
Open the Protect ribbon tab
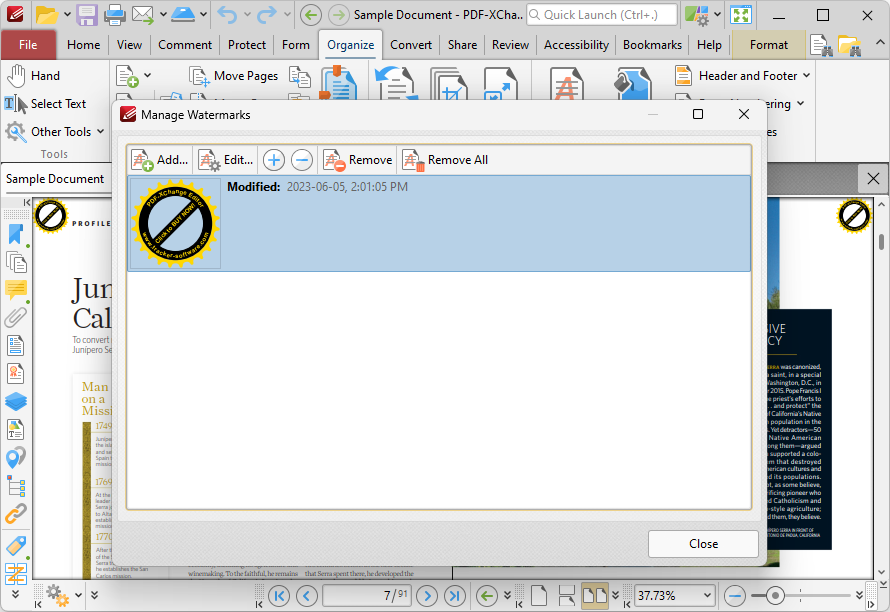(247, 45)
